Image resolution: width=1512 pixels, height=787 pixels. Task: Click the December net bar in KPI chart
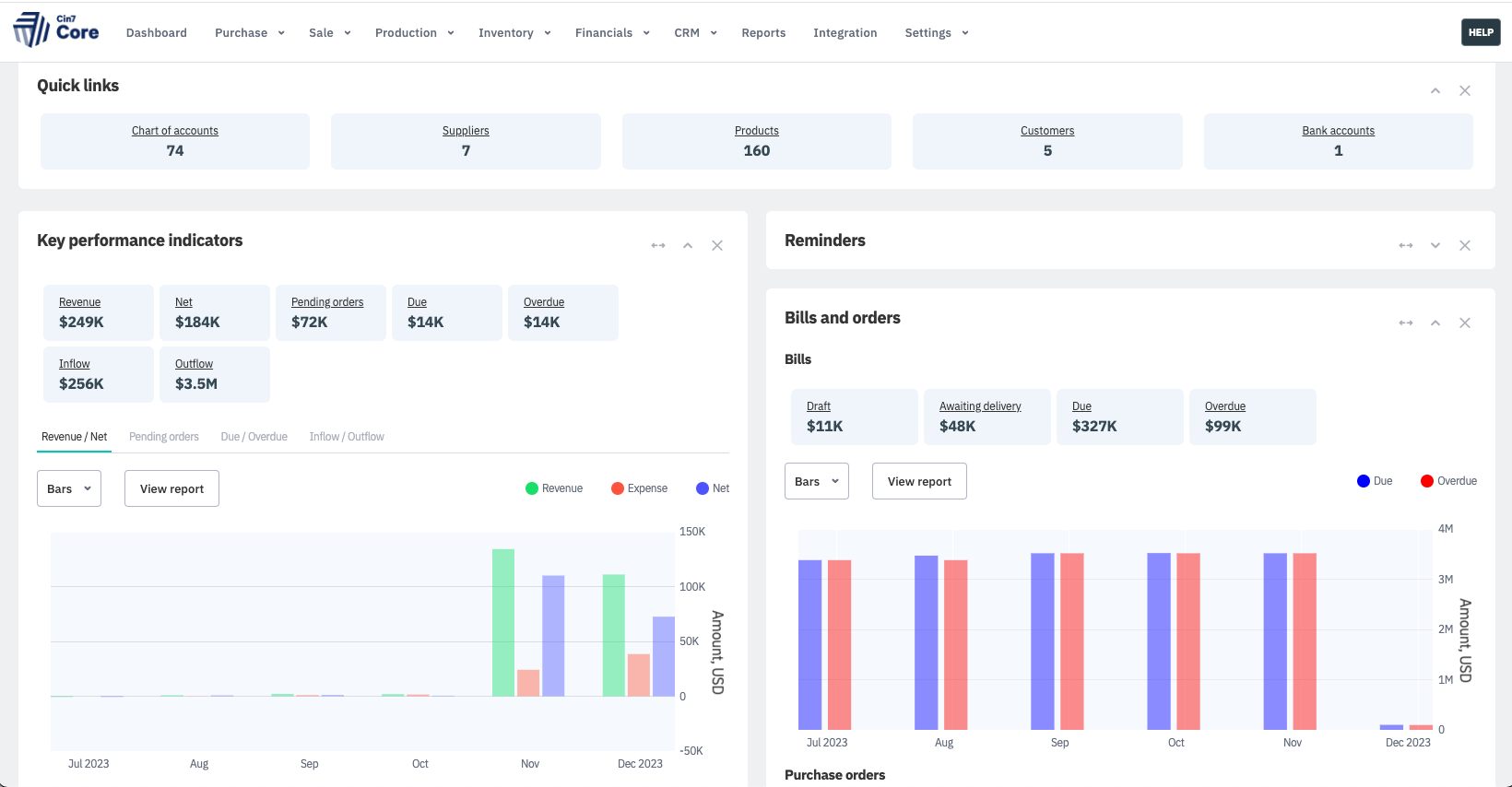click(664, 656)
